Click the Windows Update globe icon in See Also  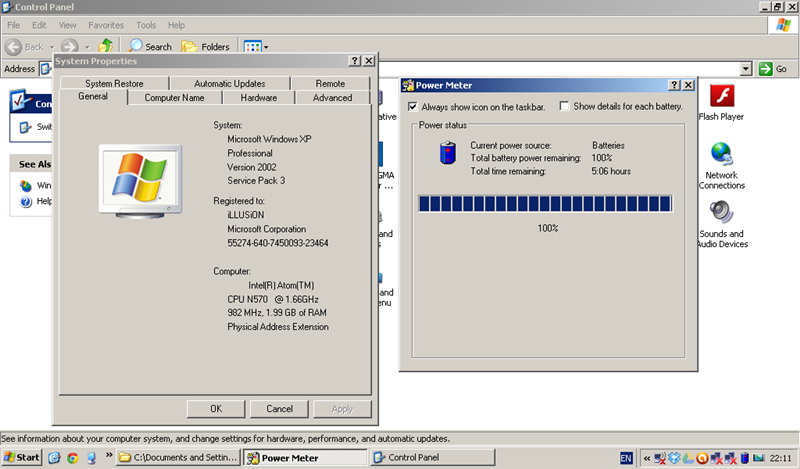click(26, 186)
